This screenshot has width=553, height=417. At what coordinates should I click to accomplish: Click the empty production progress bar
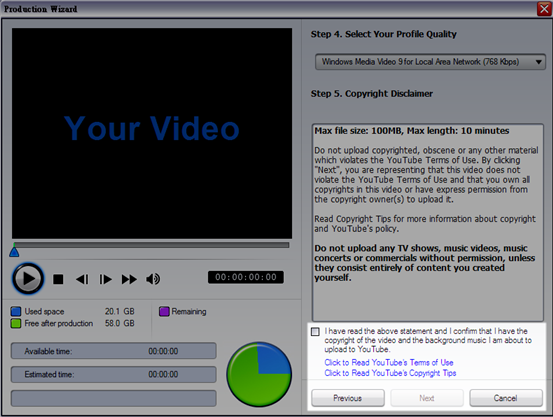114,398
